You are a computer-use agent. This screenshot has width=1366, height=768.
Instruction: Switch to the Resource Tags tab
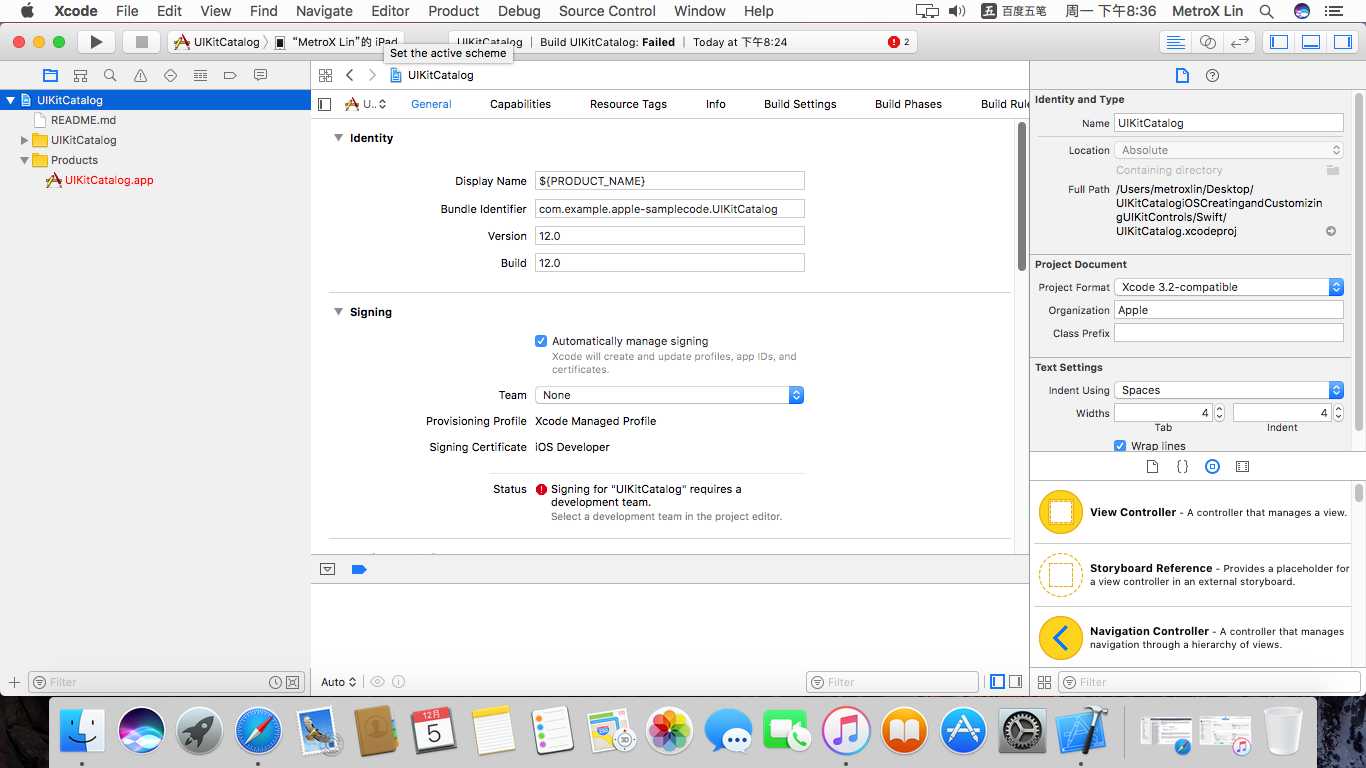coord(628,104)
